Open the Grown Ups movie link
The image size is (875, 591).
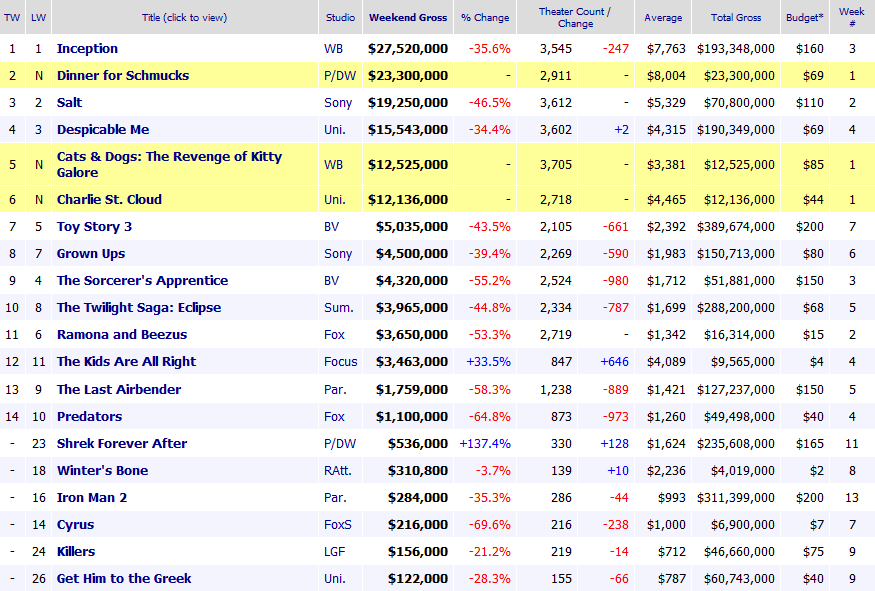point(91,253)
